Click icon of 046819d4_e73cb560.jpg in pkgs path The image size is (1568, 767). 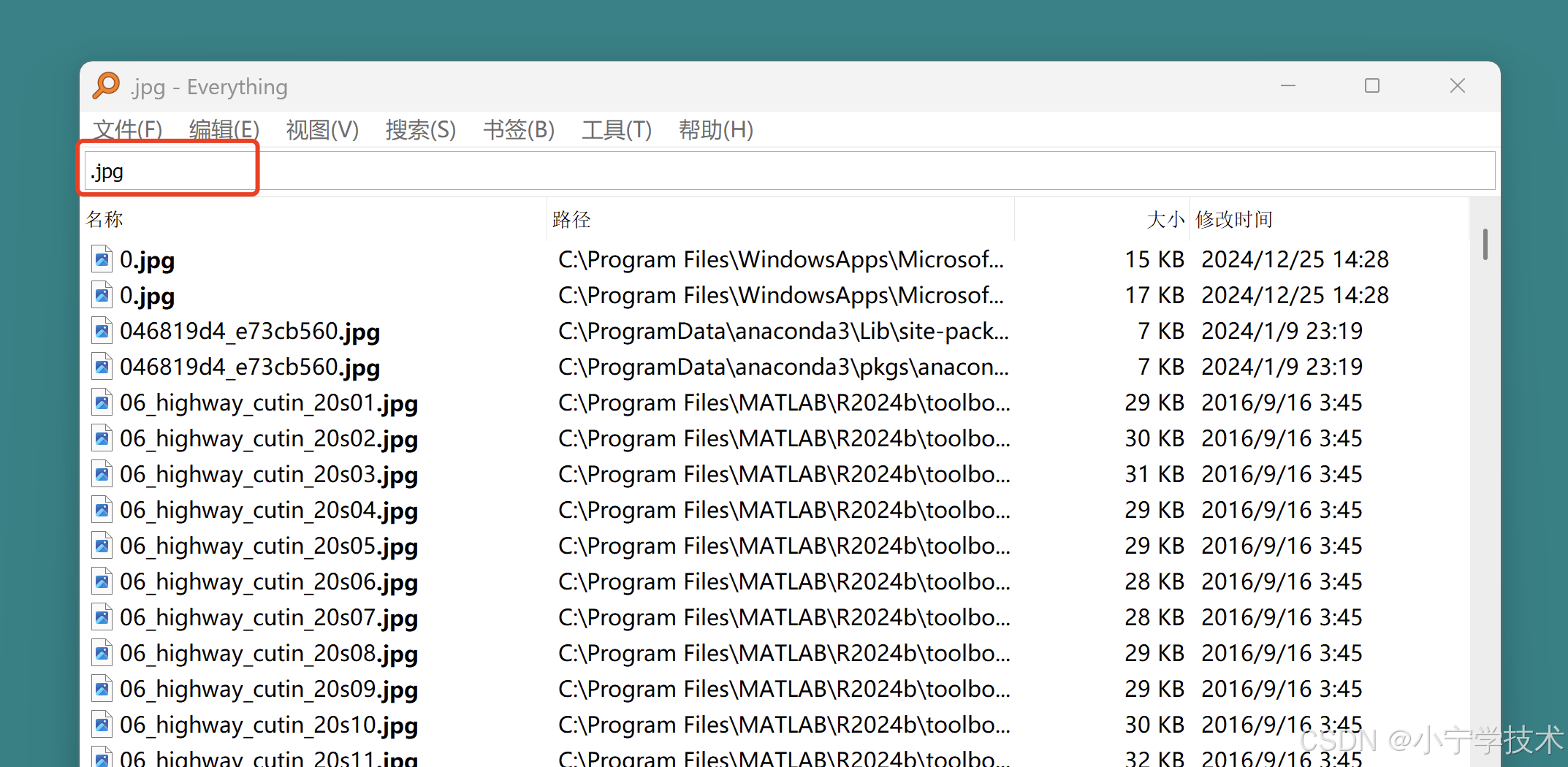click(102, 367)
